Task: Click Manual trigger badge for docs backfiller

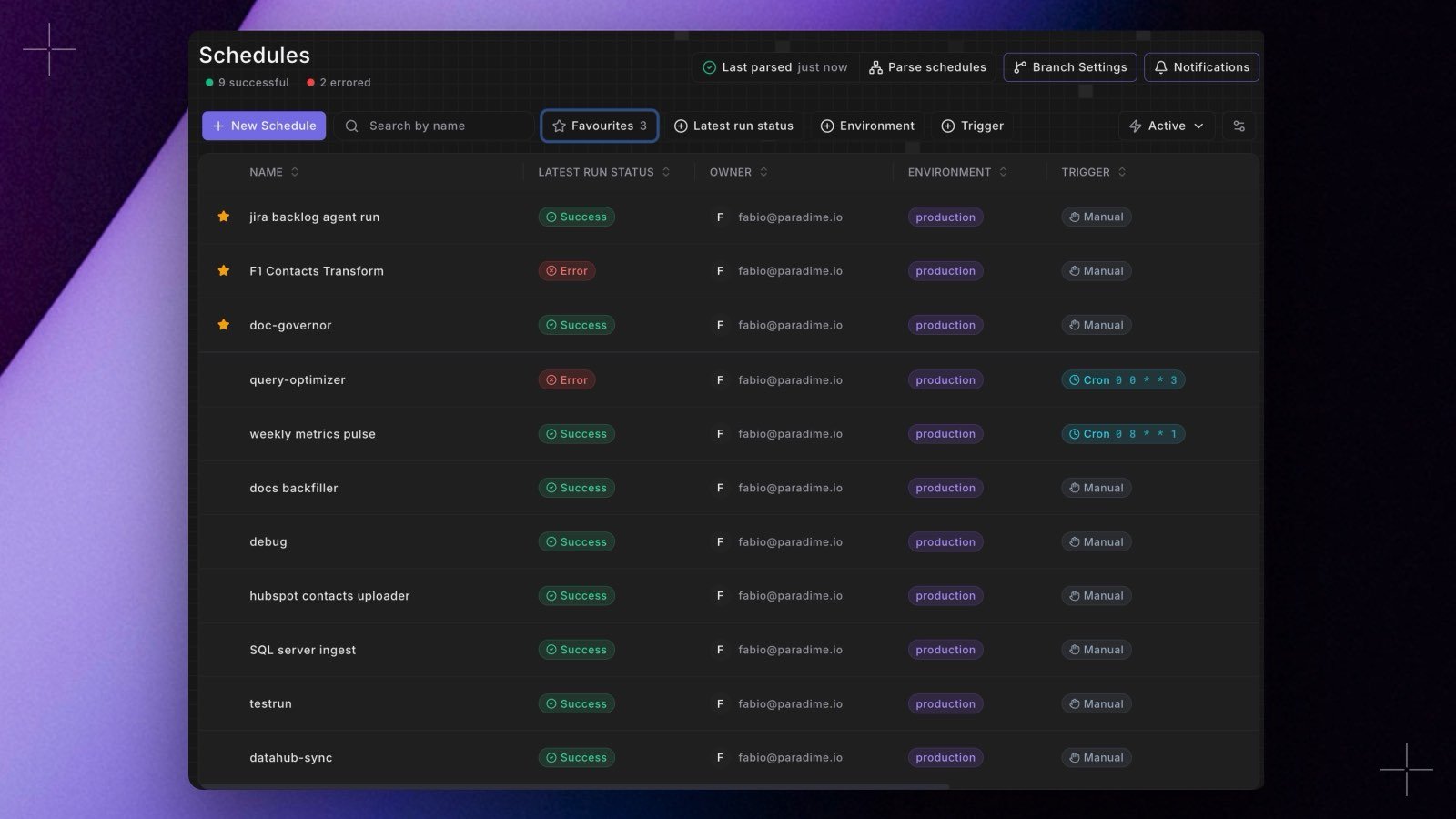Action: (1096, 488)
